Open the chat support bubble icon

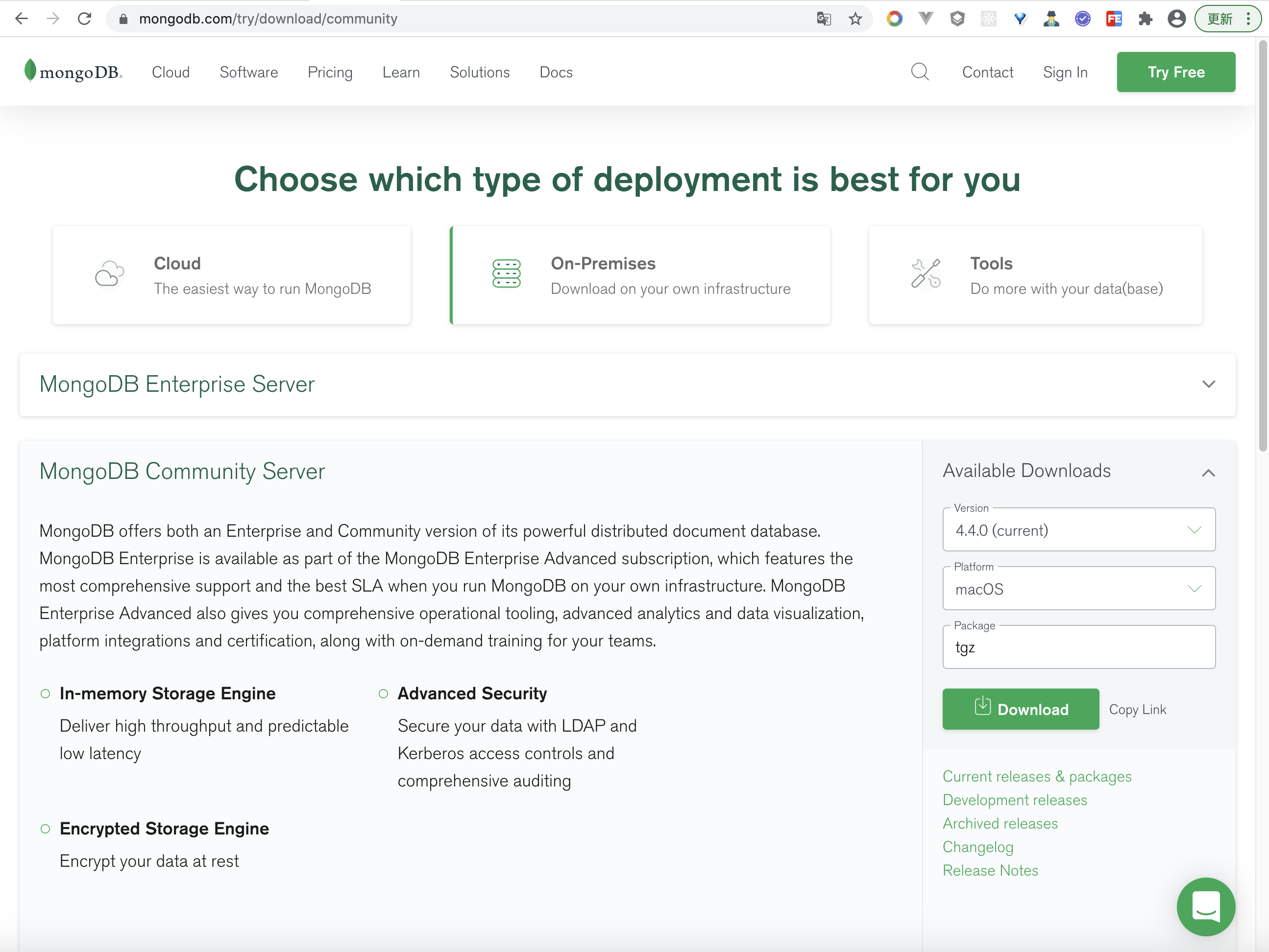click(x=1205, y=906)
